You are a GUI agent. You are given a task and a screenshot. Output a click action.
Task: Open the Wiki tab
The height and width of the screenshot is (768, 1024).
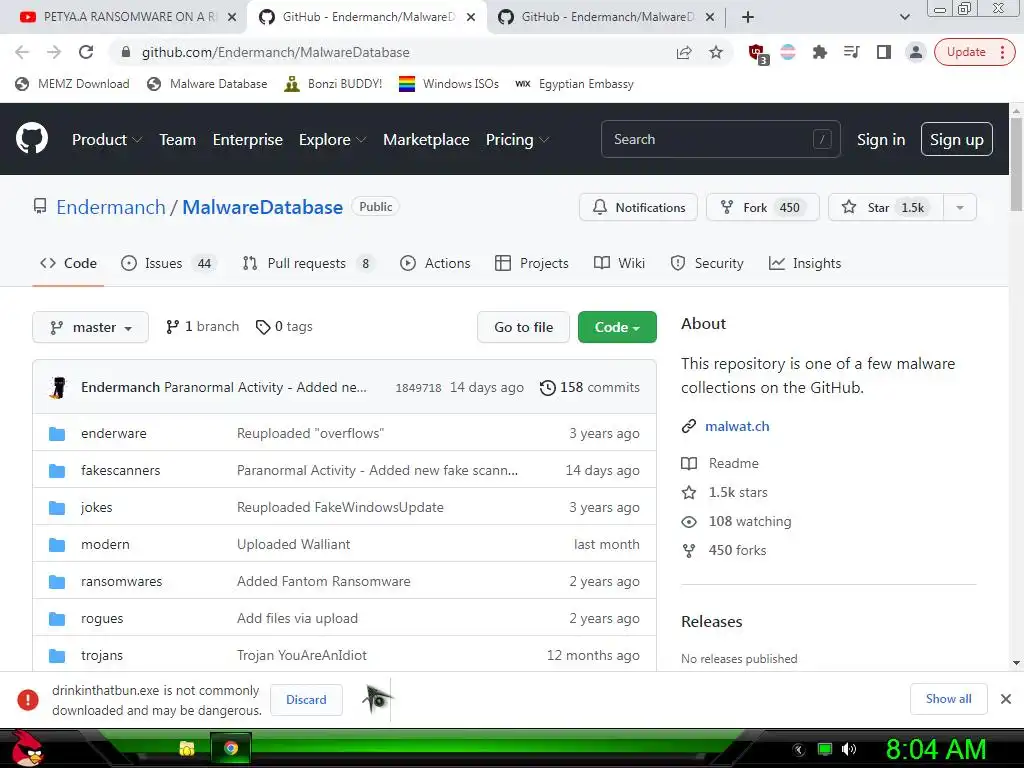click(619, 263)
